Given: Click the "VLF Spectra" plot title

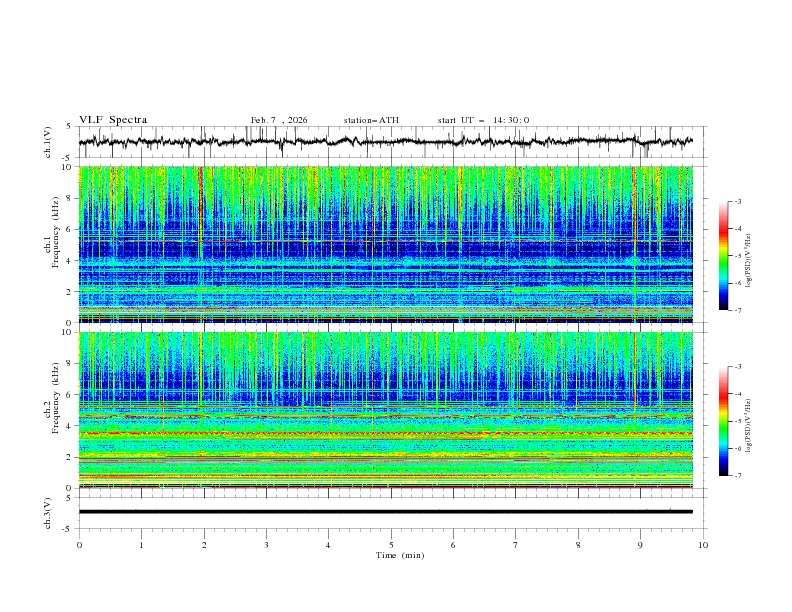Looking at the screenshot, I should pyautogui.click(x=113, y=120).
